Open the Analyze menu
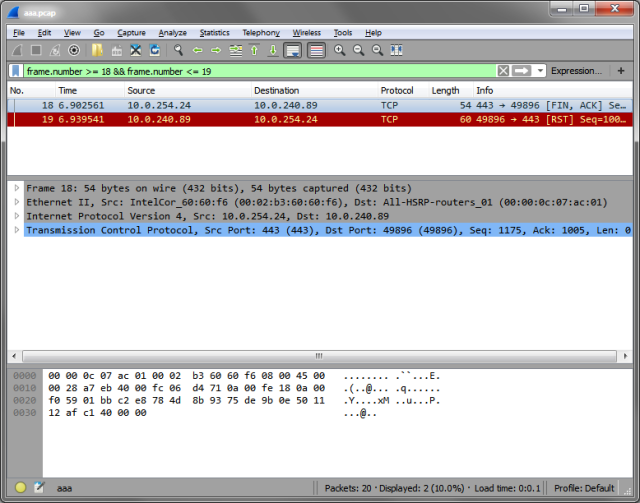Screen dimensions: 640x503 172,33
